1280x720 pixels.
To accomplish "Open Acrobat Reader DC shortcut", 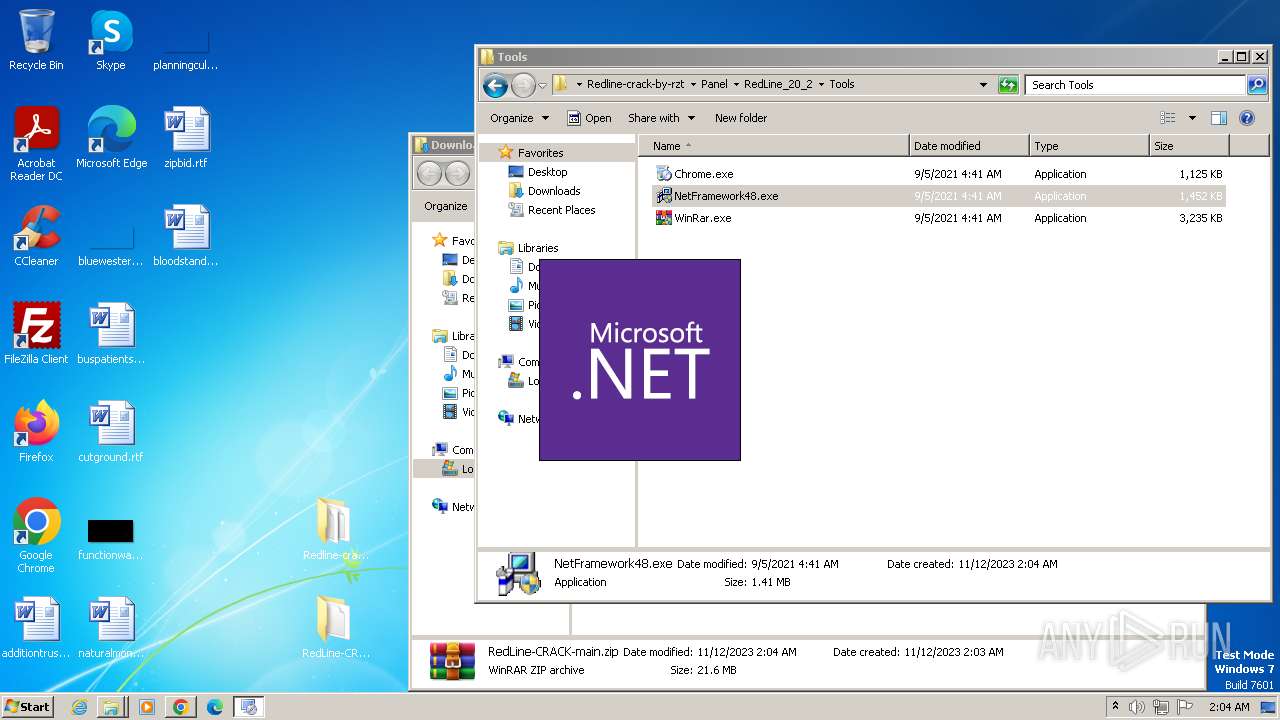I will (x=36, y=145).
